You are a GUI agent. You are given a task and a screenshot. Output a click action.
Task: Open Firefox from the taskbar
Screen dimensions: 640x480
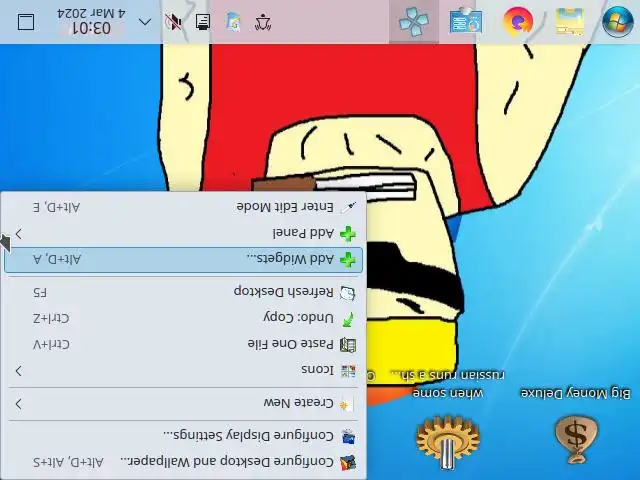518,21
